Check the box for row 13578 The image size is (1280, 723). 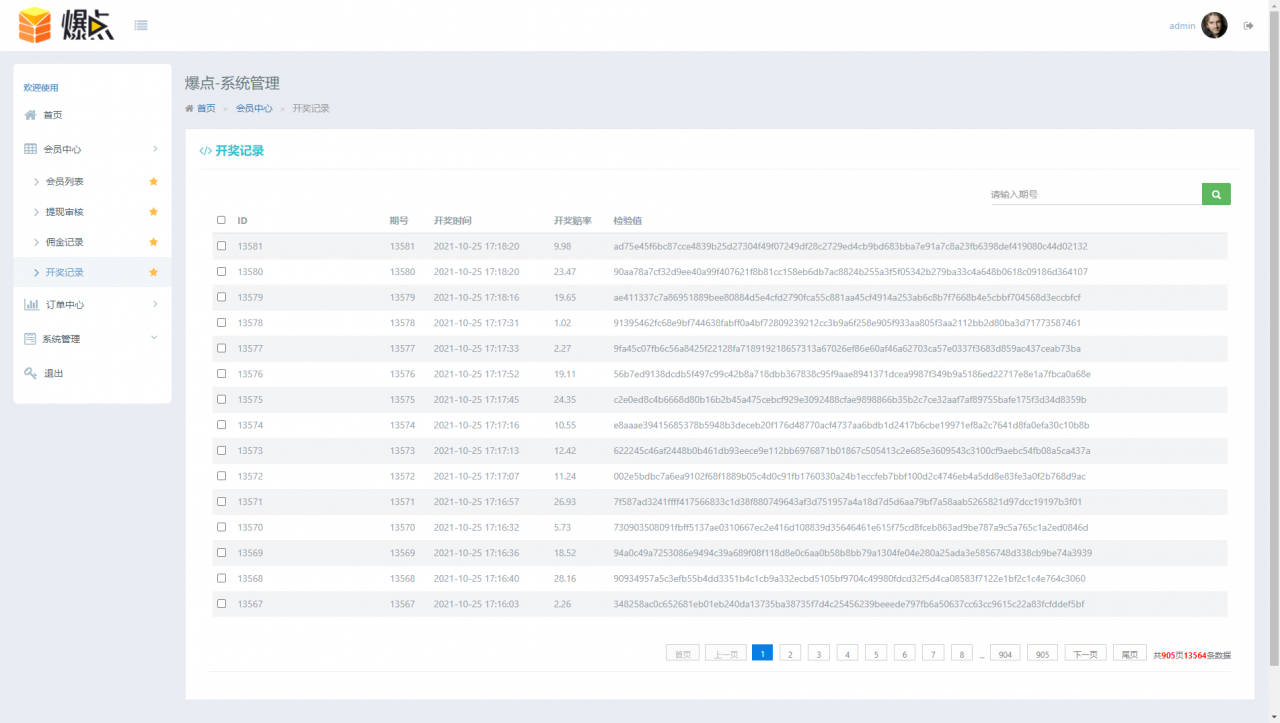(x=221, y=322)
